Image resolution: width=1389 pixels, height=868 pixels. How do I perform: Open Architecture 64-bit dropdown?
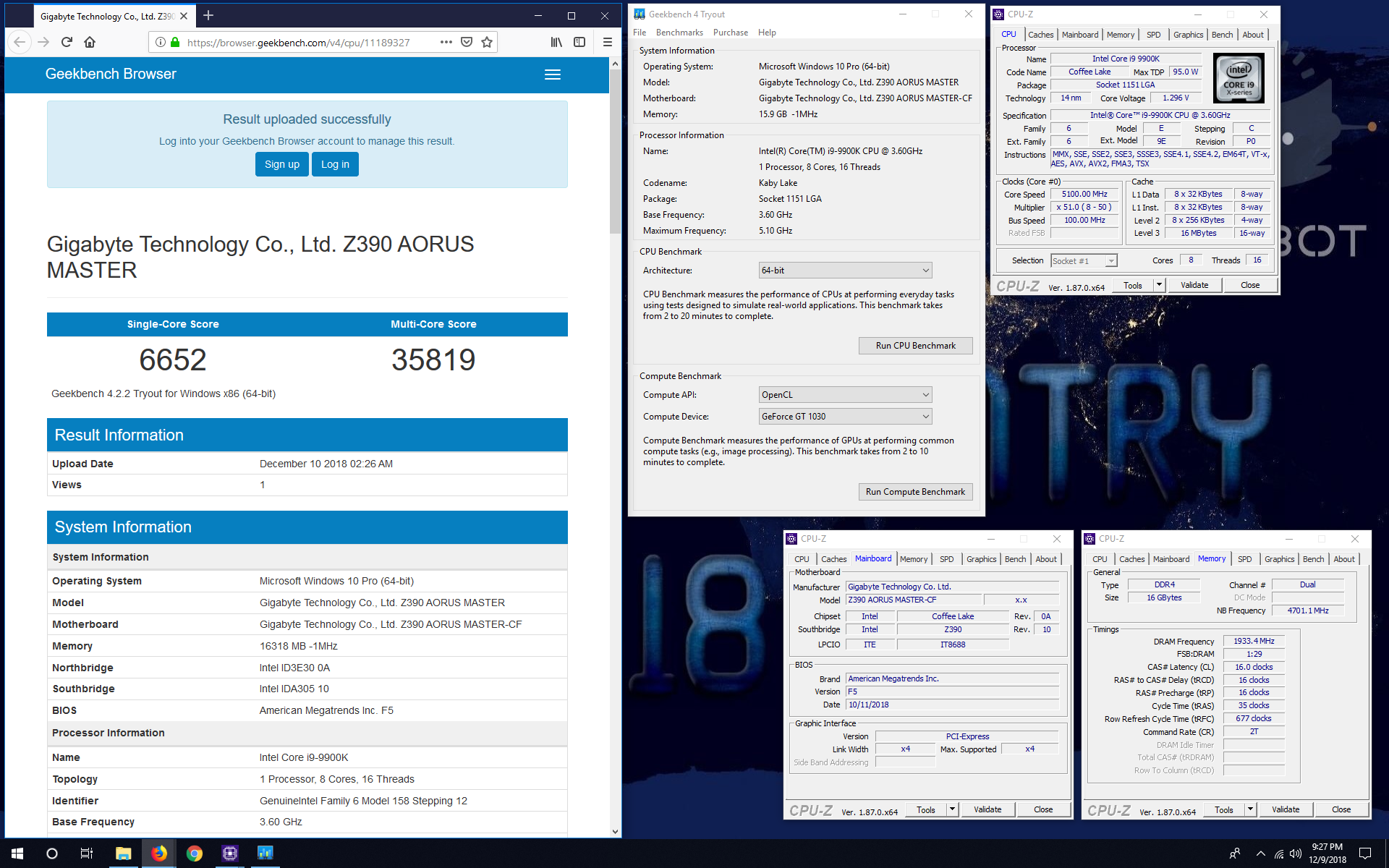coord(845,271)
